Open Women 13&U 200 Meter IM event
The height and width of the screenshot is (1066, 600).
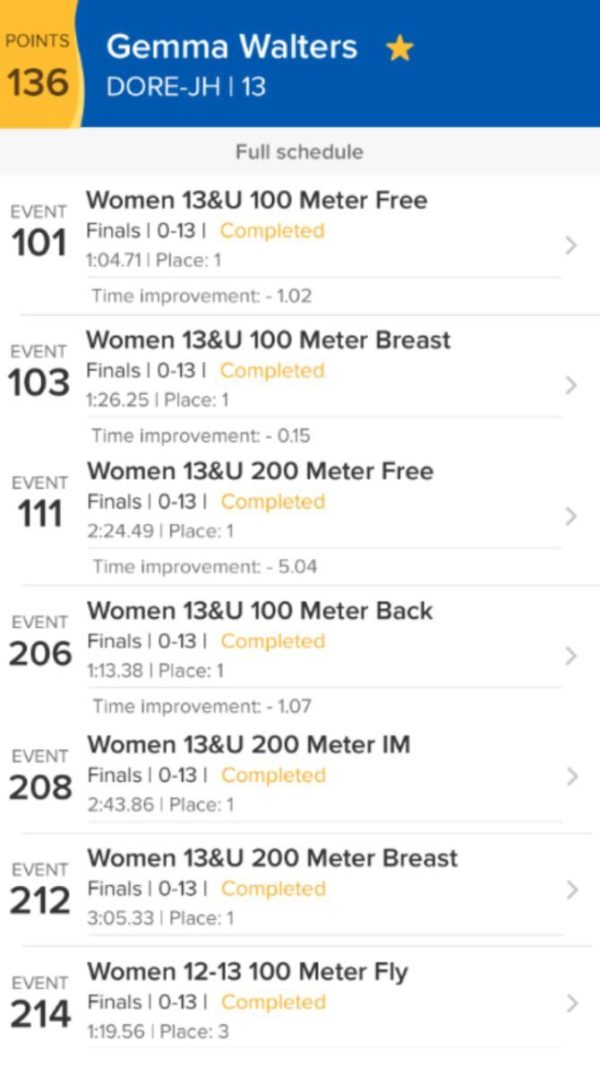249,745
